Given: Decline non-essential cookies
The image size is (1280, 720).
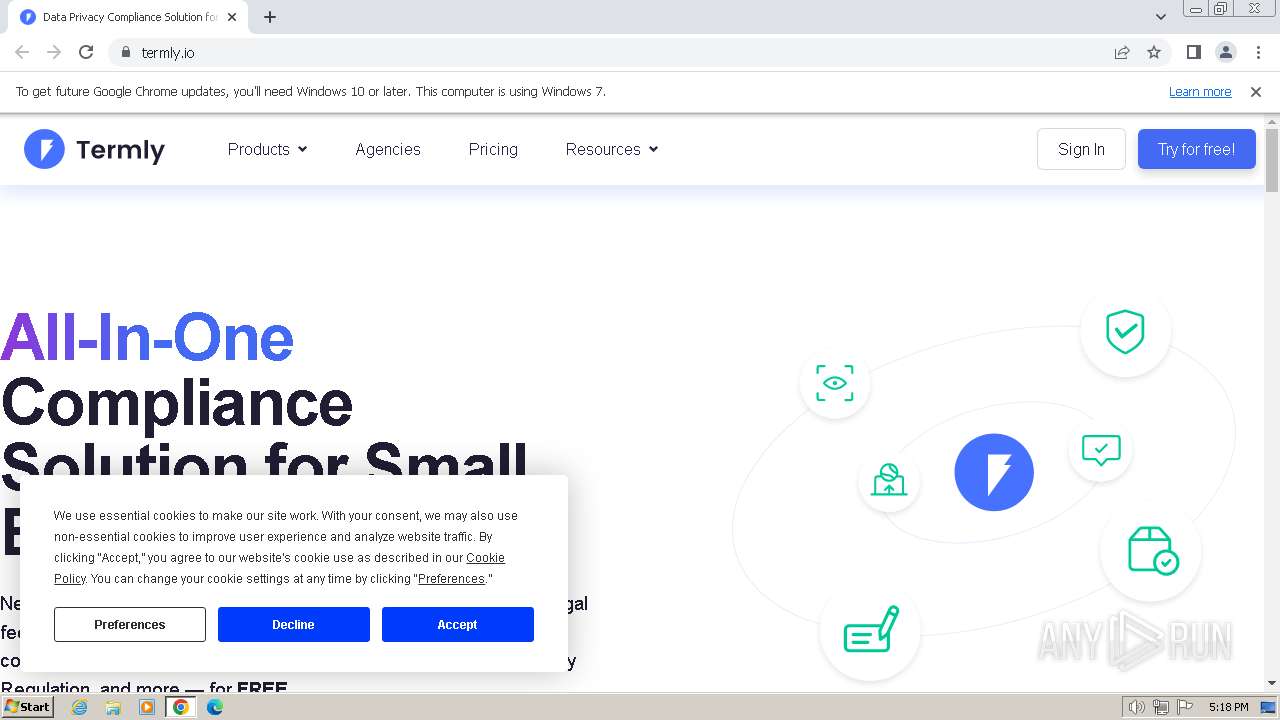Looking at the screenshot, I should pos(294,624).
